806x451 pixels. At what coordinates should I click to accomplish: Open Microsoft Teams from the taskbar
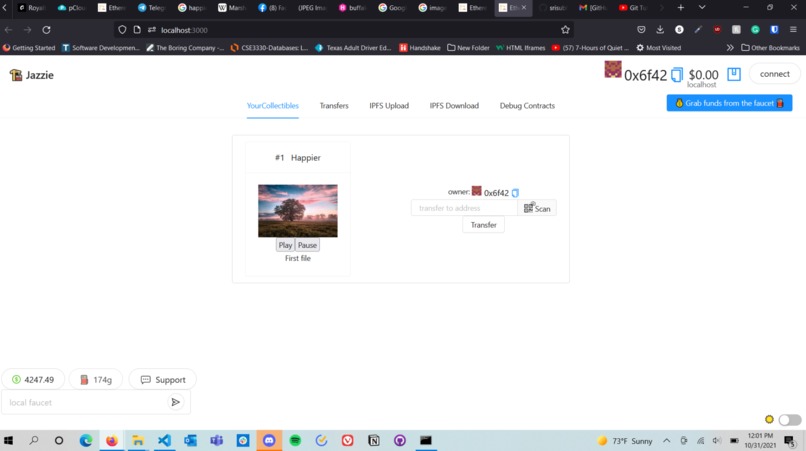tap(216, 440)
